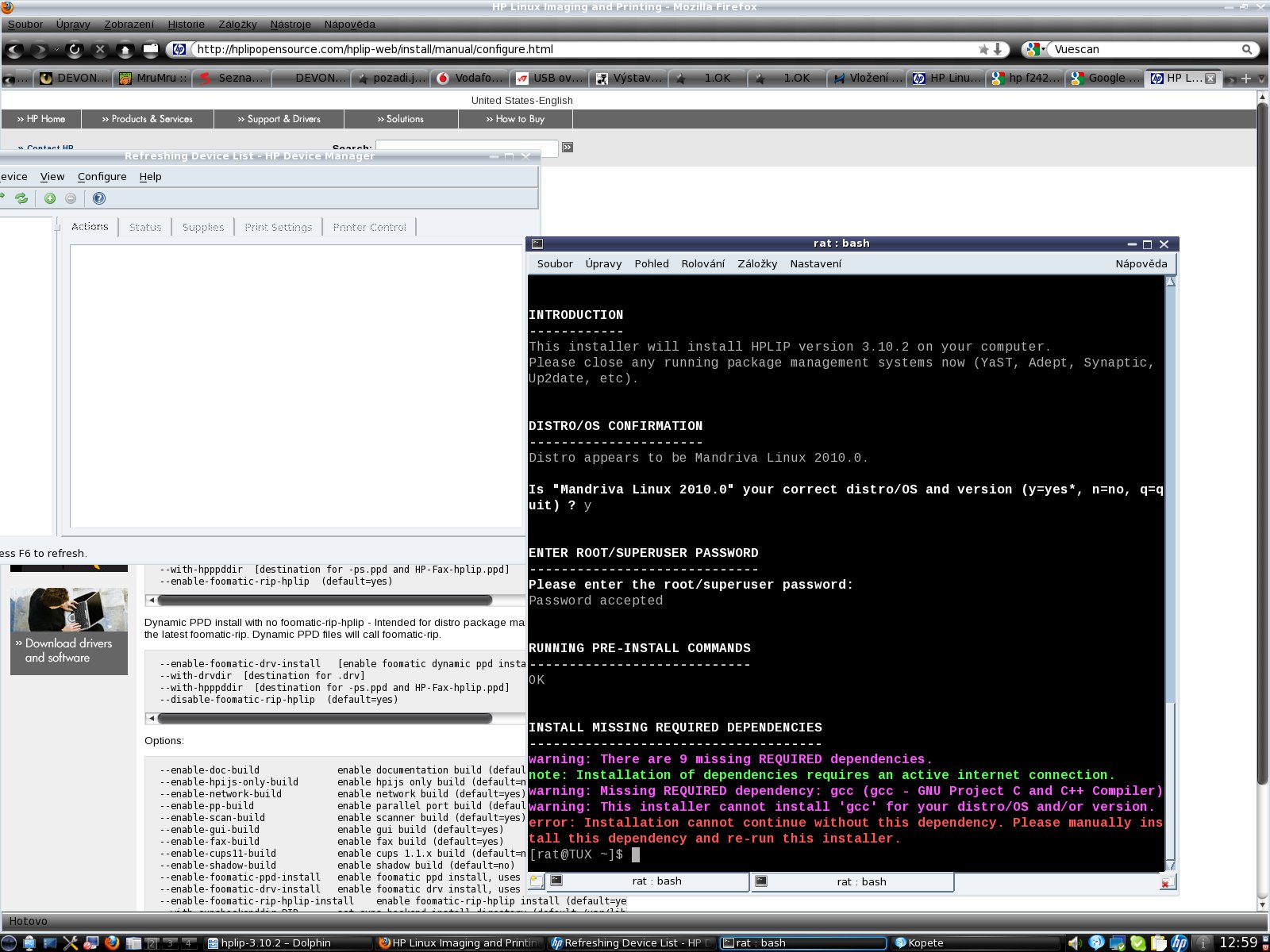The width and height of the screenshot is (1270, 952).
Task: Reload the page in Firefox
Action: tap(75, 49)
